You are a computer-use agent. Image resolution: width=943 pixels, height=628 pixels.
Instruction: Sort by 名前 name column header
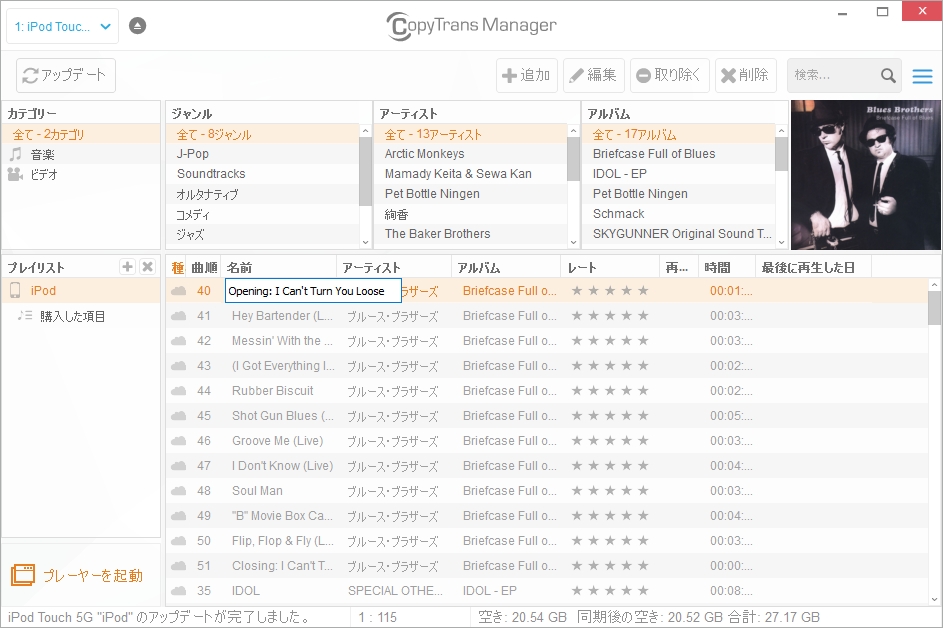pos(279,268)
